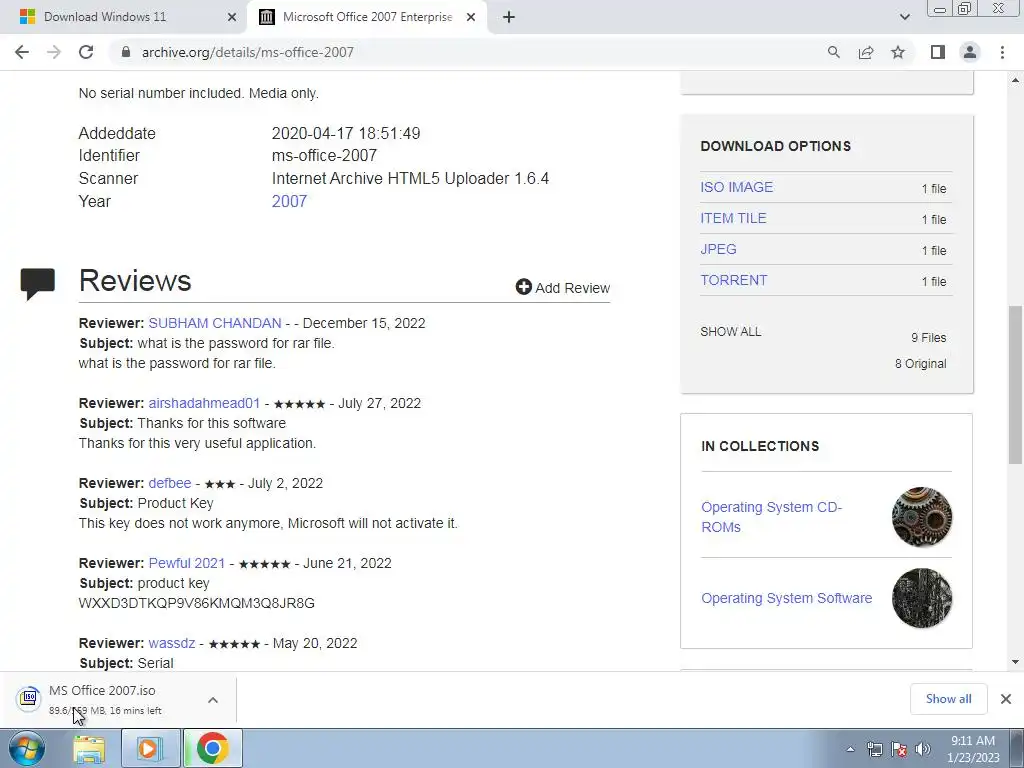
Task: Open the zoom magnifier in address bar
Action: pyautogui.click(x=834, y=52)
